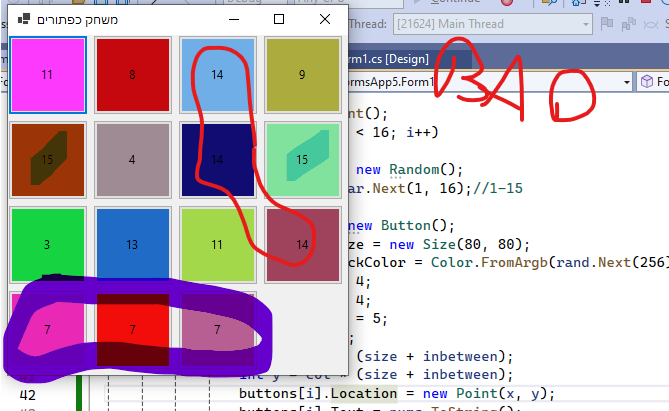Click the mint green button labeled 15
The height and width of the screenshot is (411, 669).
pyautogui.click(x=303, y=160)
